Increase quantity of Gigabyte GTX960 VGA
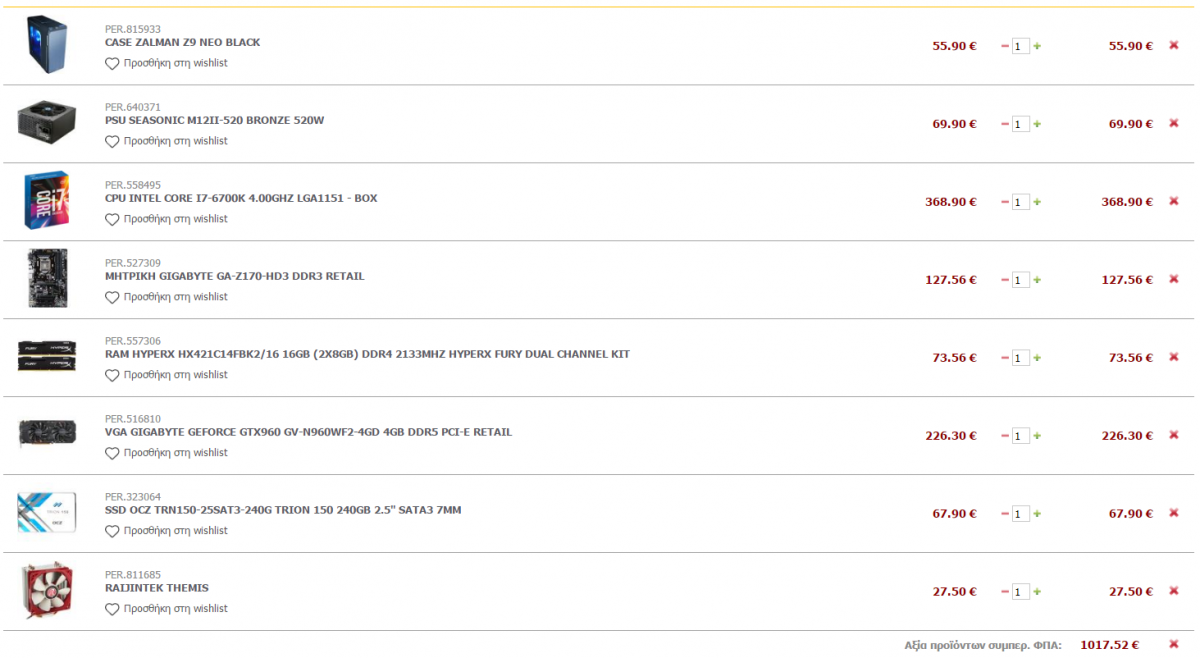The width and height of the screenshot is (1200, 658). [1037, 436]
